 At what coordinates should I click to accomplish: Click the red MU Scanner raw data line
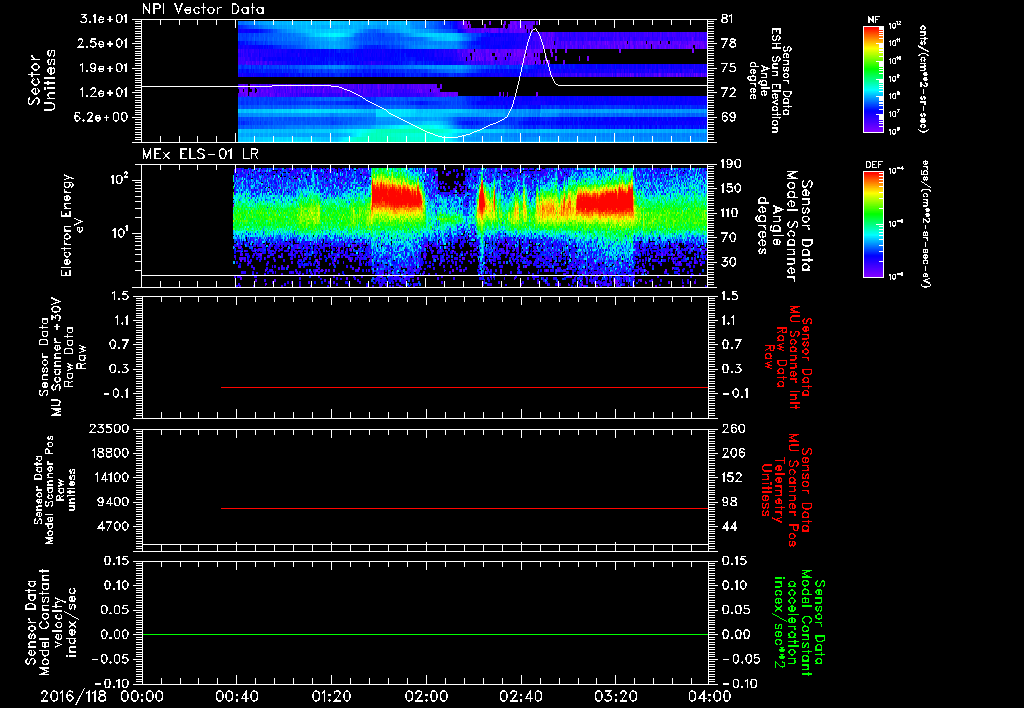point(465,387)
